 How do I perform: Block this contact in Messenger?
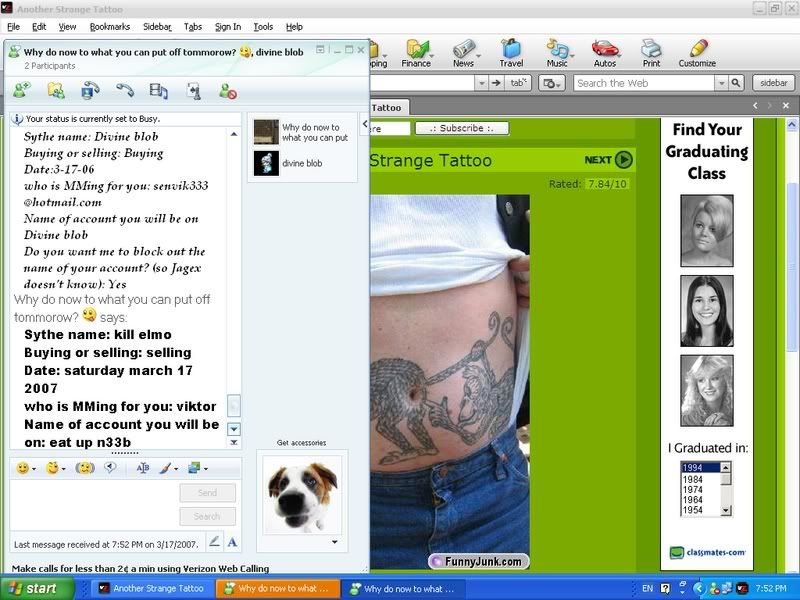coord(228,91)
